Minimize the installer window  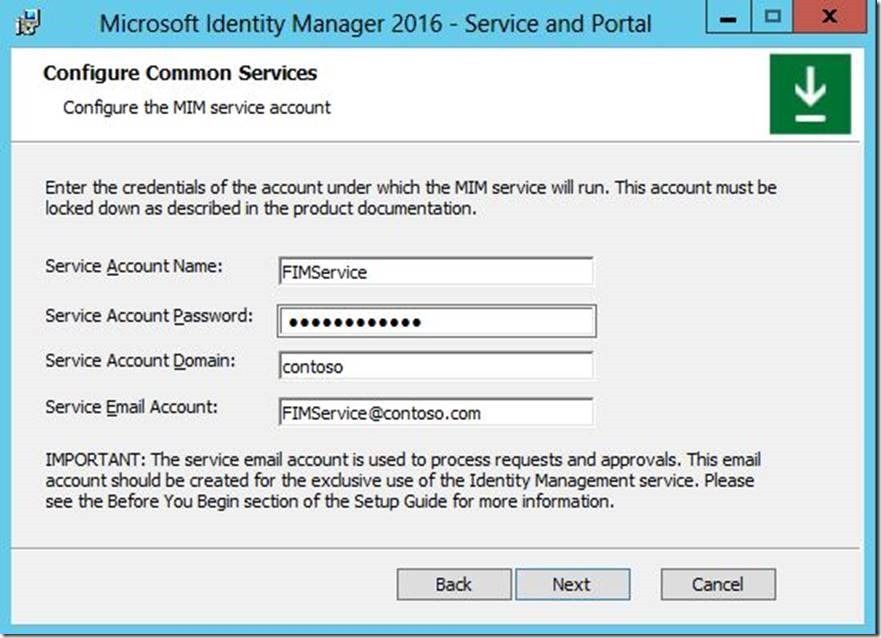[728, 17]
